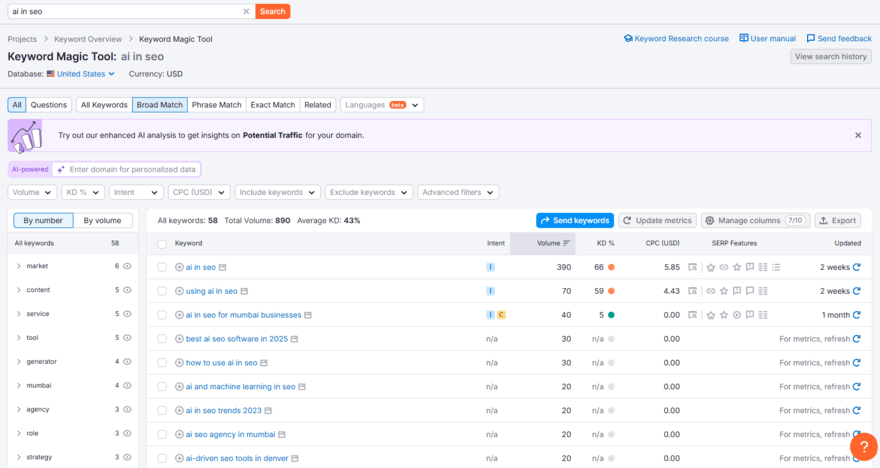
Task: View SERP snapshot for 'ai in seo' row
Action: (693, 267)
